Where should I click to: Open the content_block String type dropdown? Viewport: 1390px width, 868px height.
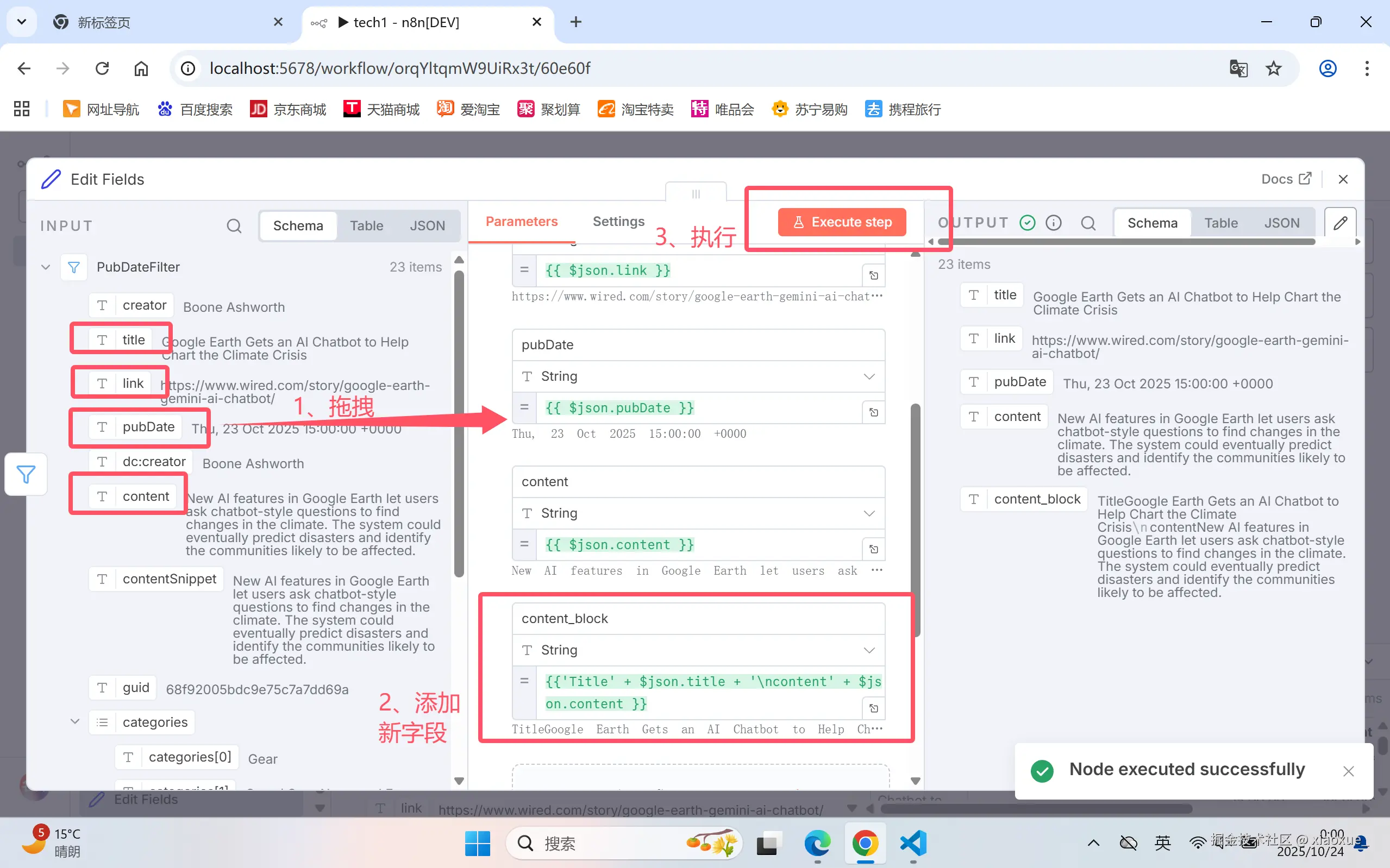coord(698,650)
